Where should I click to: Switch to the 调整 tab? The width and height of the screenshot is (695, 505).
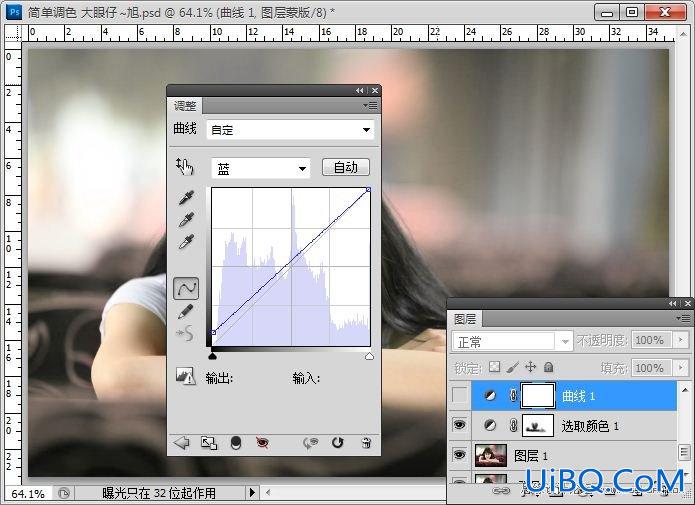click(185, 106)
